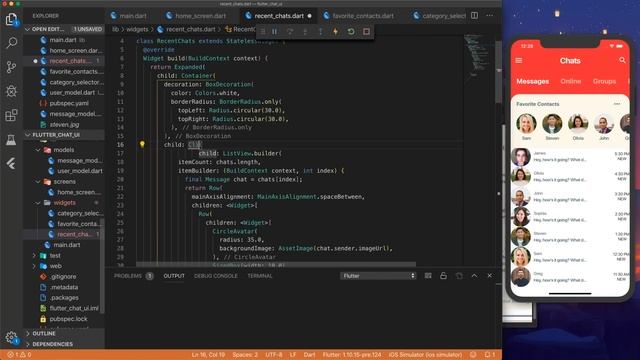Close the bottom panel

pos(490,276)
